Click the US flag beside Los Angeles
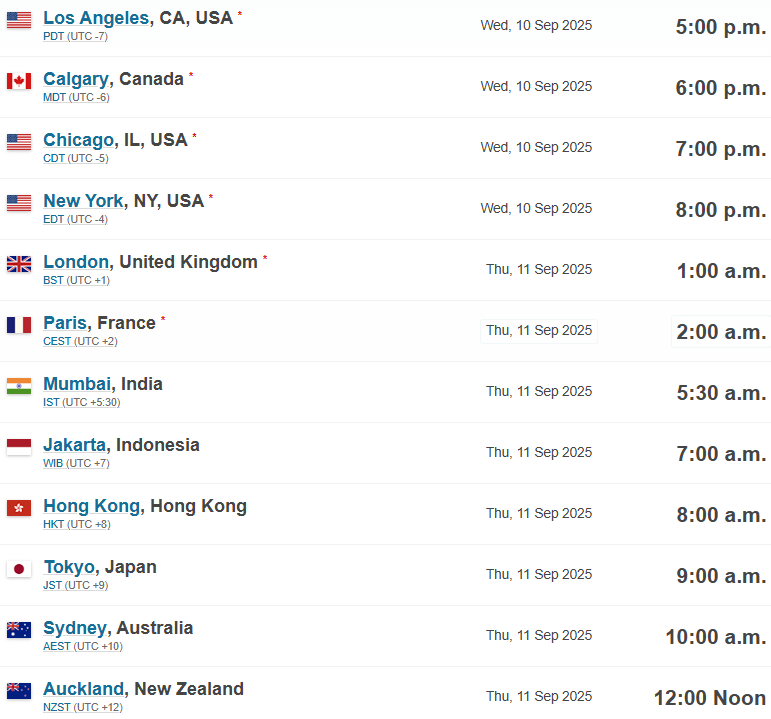This screenshot has width=771, height=719. (x=19, y=20)
